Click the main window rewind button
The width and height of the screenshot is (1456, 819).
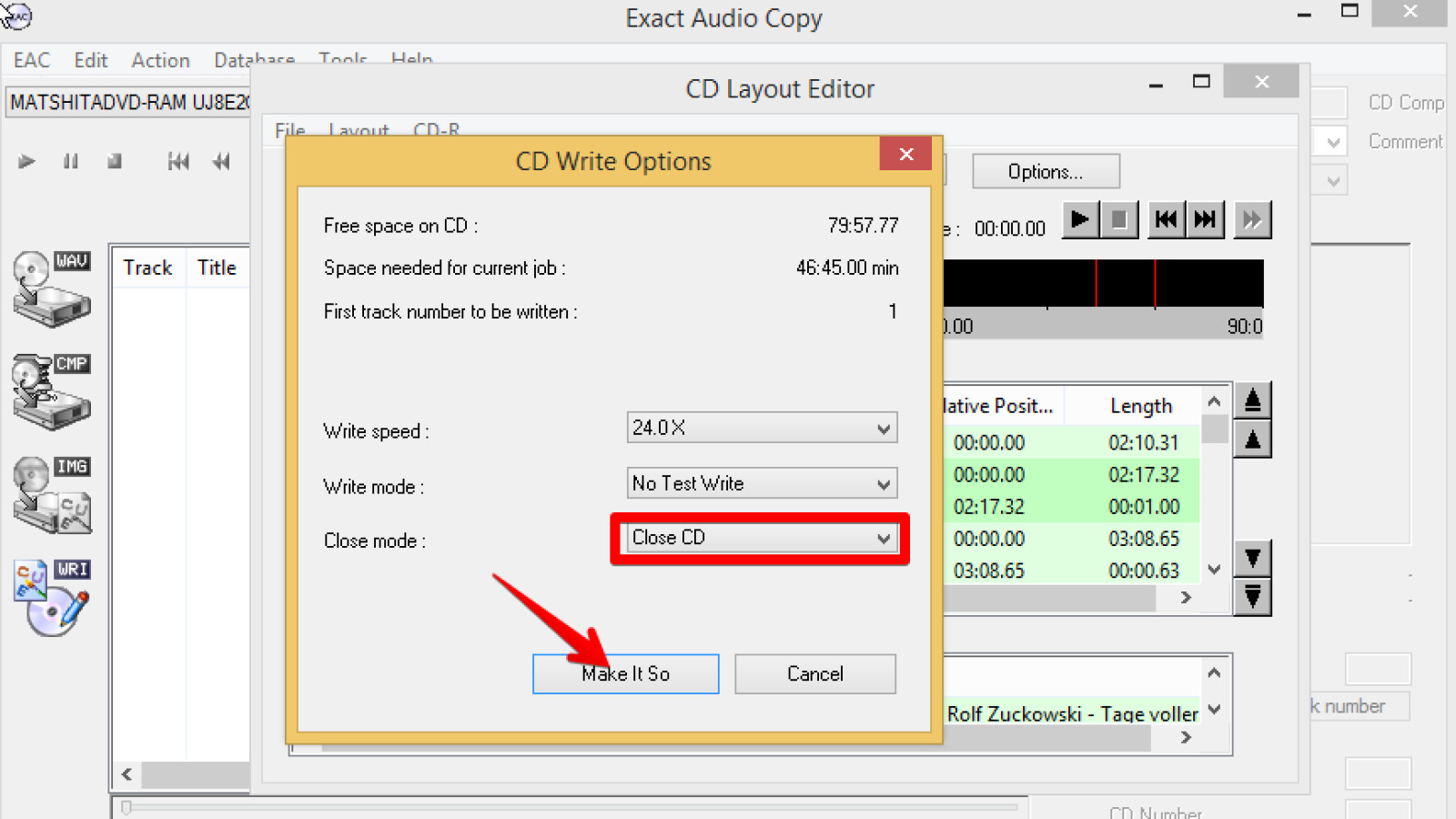tap(221, 162)
